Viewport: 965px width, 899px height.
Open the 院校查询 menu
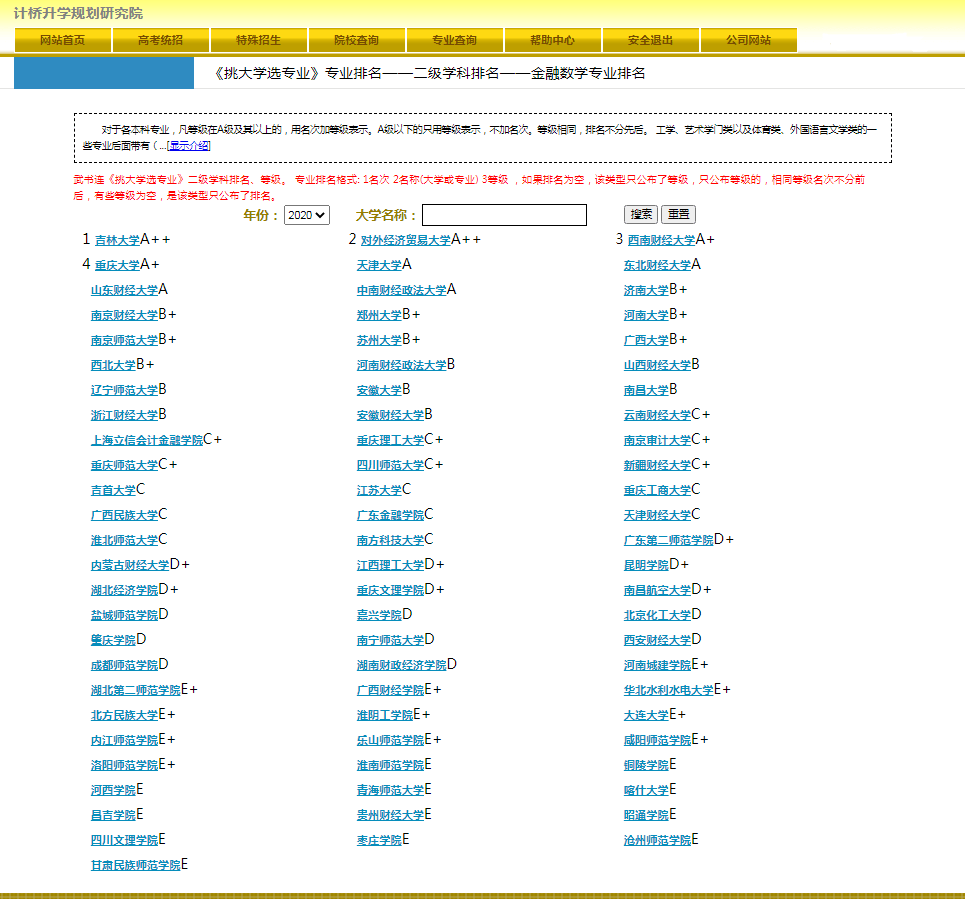coord(356,40)
